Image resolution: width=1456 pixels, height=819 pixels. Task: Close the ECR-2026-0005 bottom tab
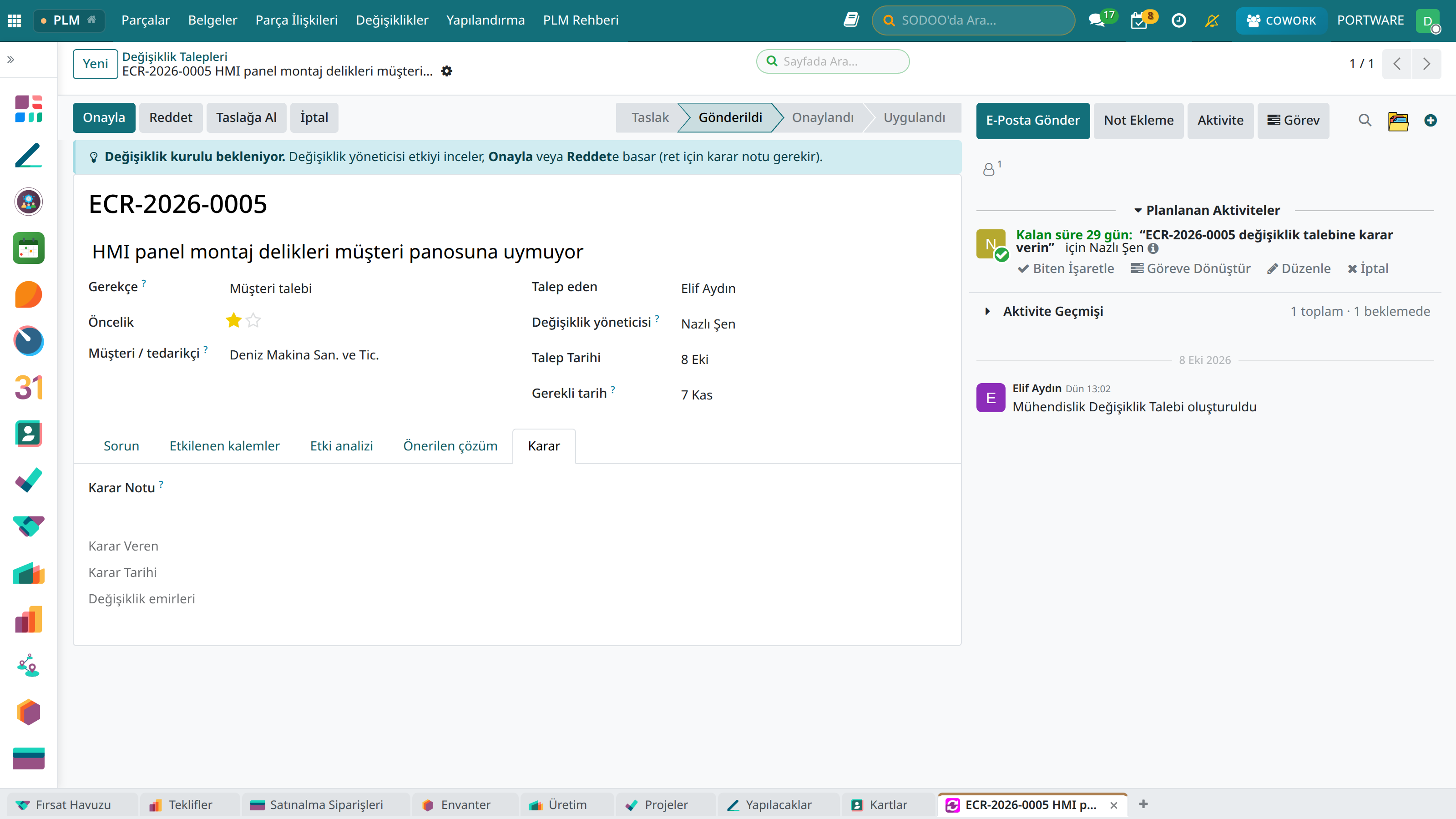tap(1113, 805)
